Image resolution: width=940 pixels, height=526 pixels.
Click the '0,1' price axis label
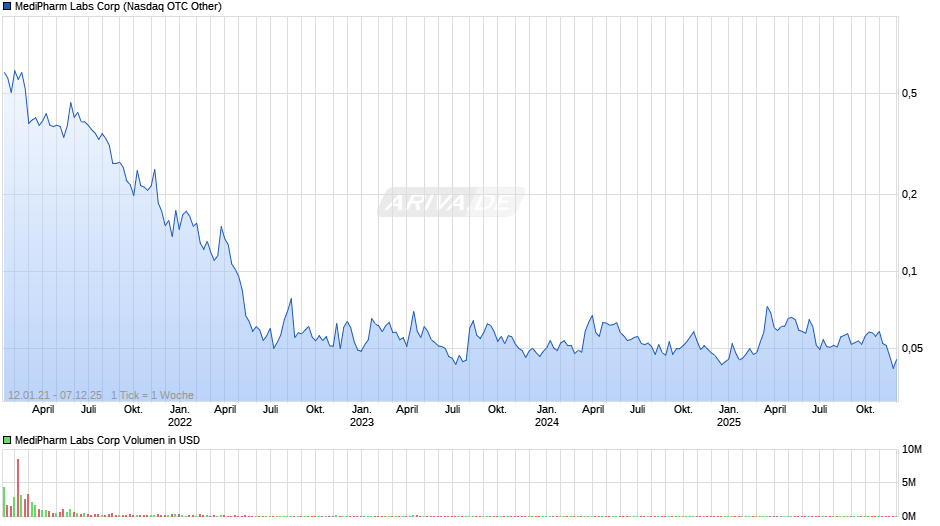point(909,272)
